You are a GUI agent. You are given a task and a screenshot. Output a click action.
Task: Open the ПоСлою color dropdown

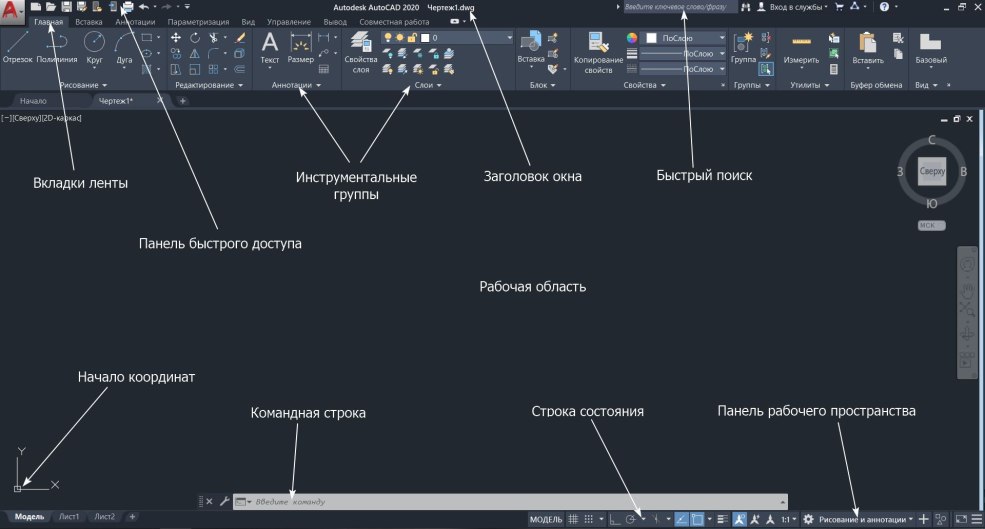[722, 38]
